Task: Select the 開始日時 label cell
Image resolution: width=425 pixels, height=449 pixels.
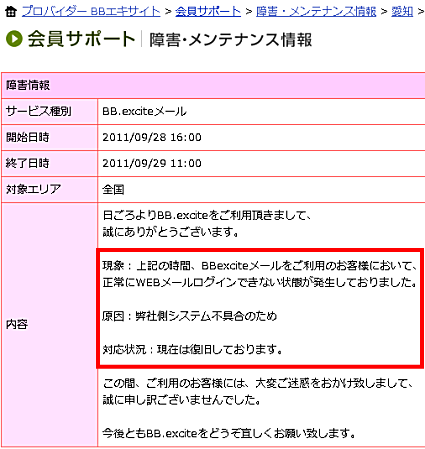Action: coord(49,137)
